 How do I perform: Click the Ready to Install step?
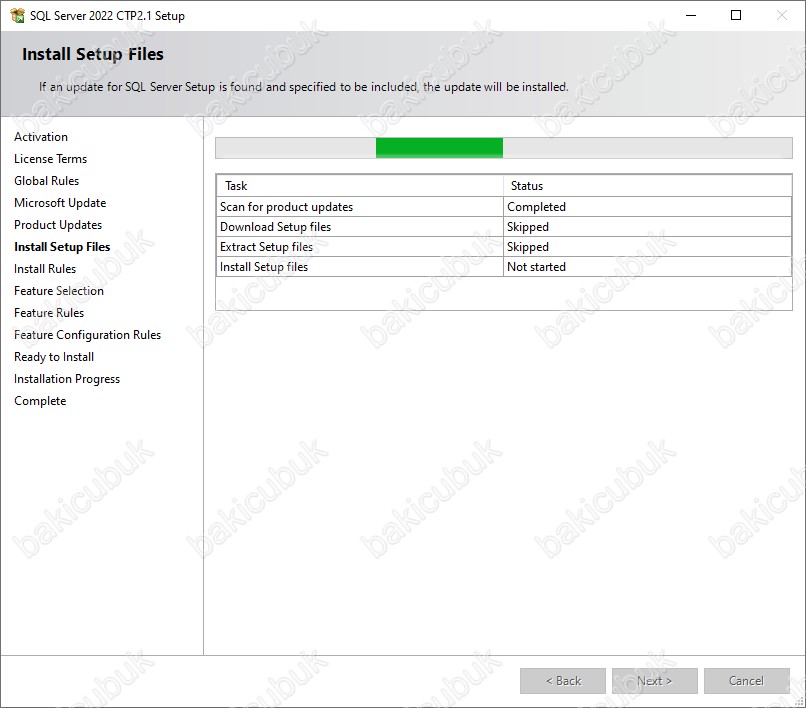tap(54, 357)
